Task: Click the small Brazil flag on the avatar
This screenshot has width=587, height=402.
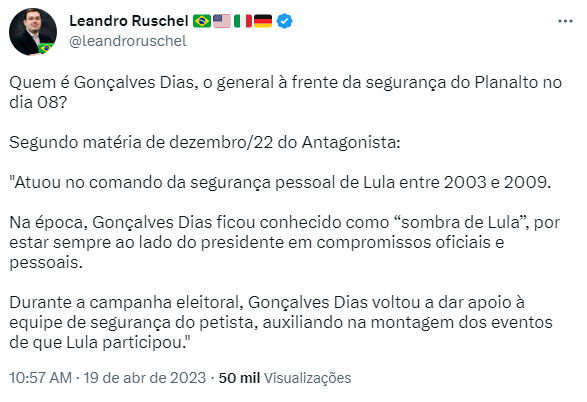Action: click(46, 48)
